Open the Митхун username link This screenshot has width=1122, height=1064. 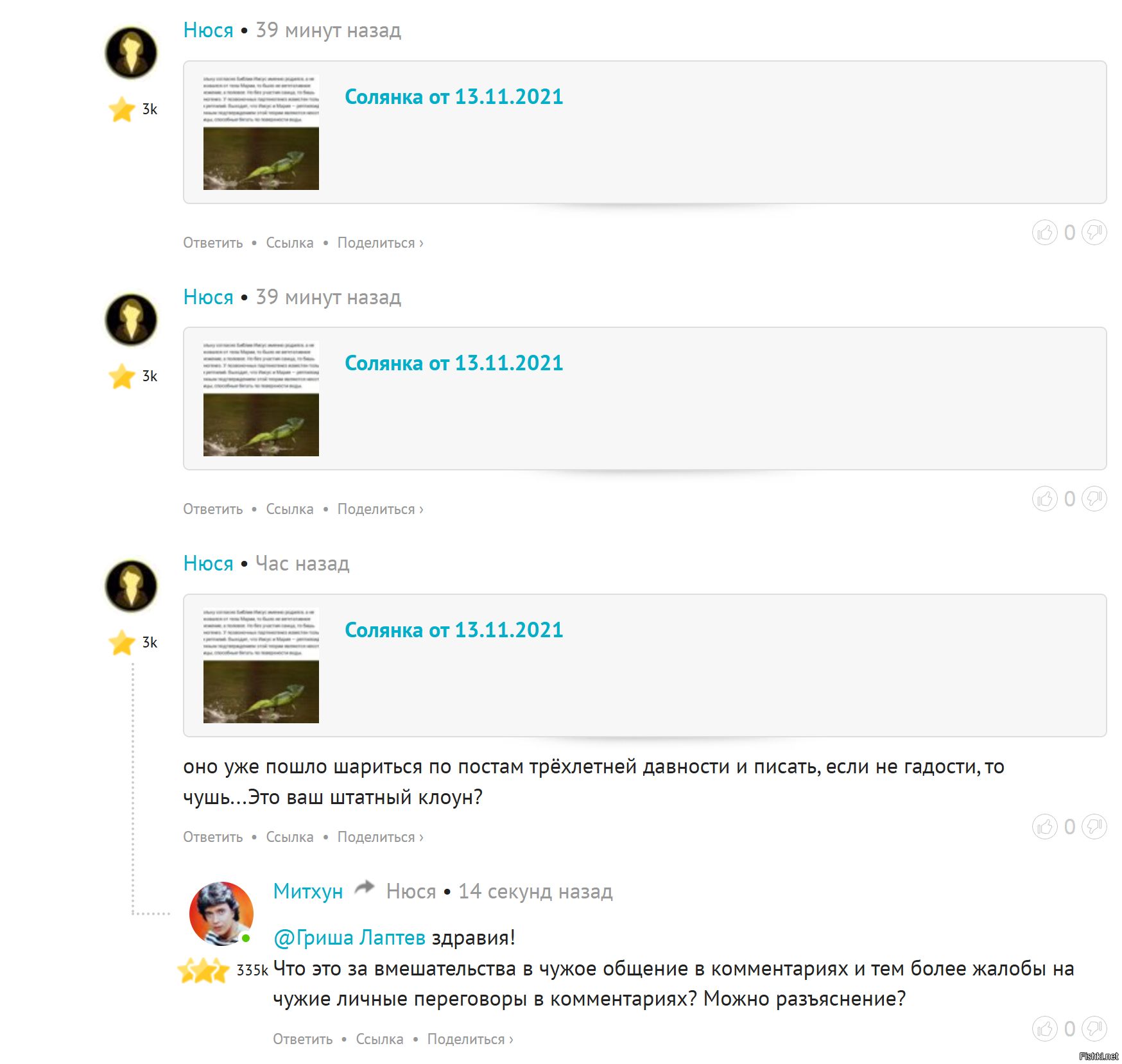308,891
